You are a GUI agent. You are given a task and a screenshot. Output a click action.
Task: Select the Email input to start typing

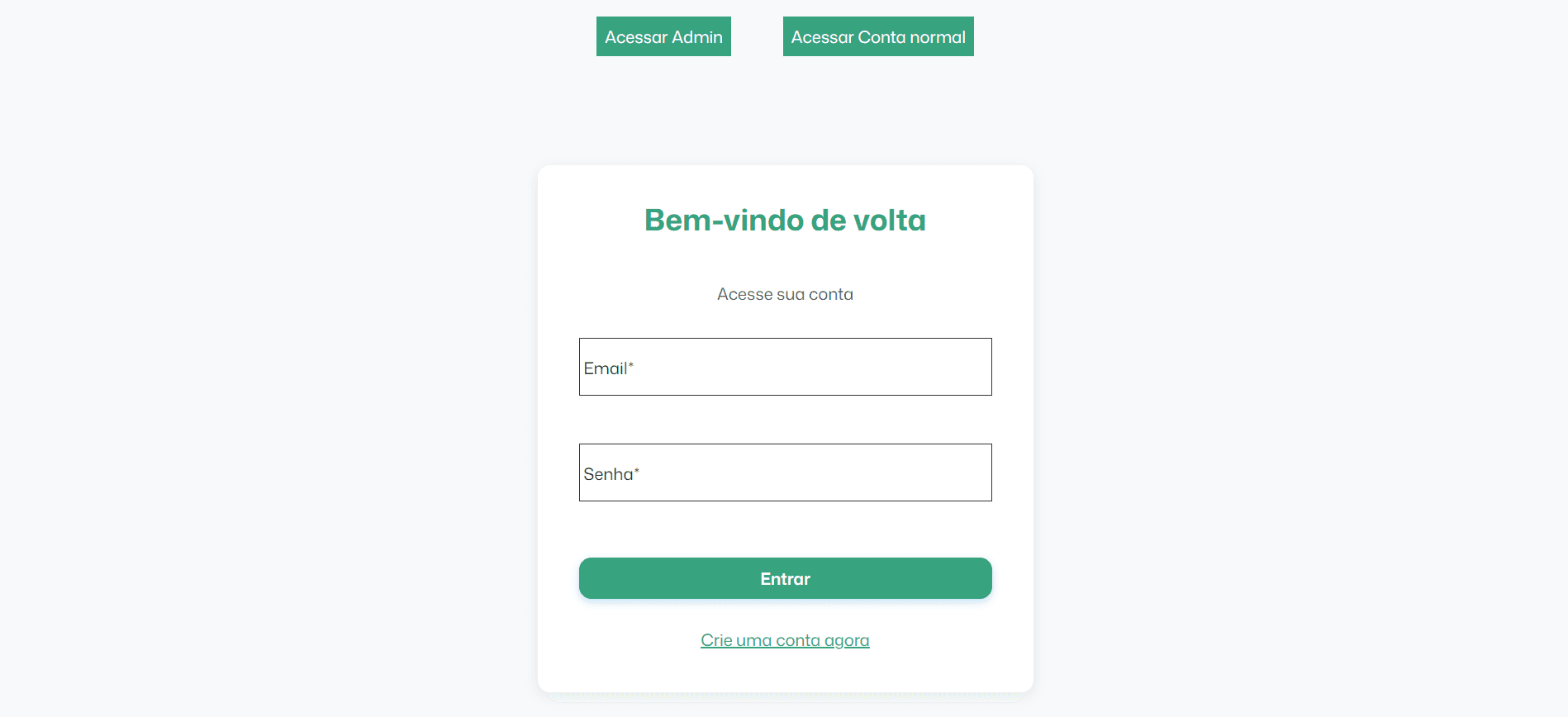click(x=785, y=367)
